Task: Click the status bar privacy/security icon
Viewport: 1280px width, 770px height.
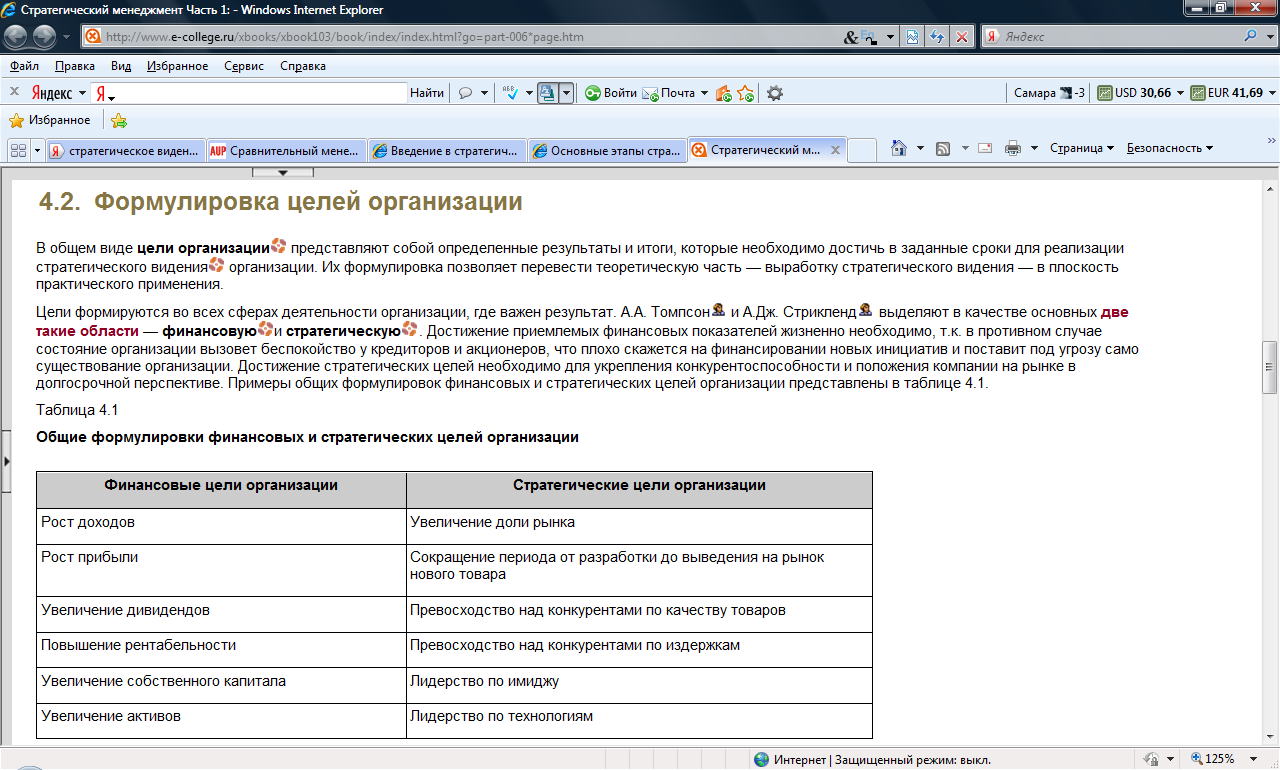Action: tap(1152, 759)
